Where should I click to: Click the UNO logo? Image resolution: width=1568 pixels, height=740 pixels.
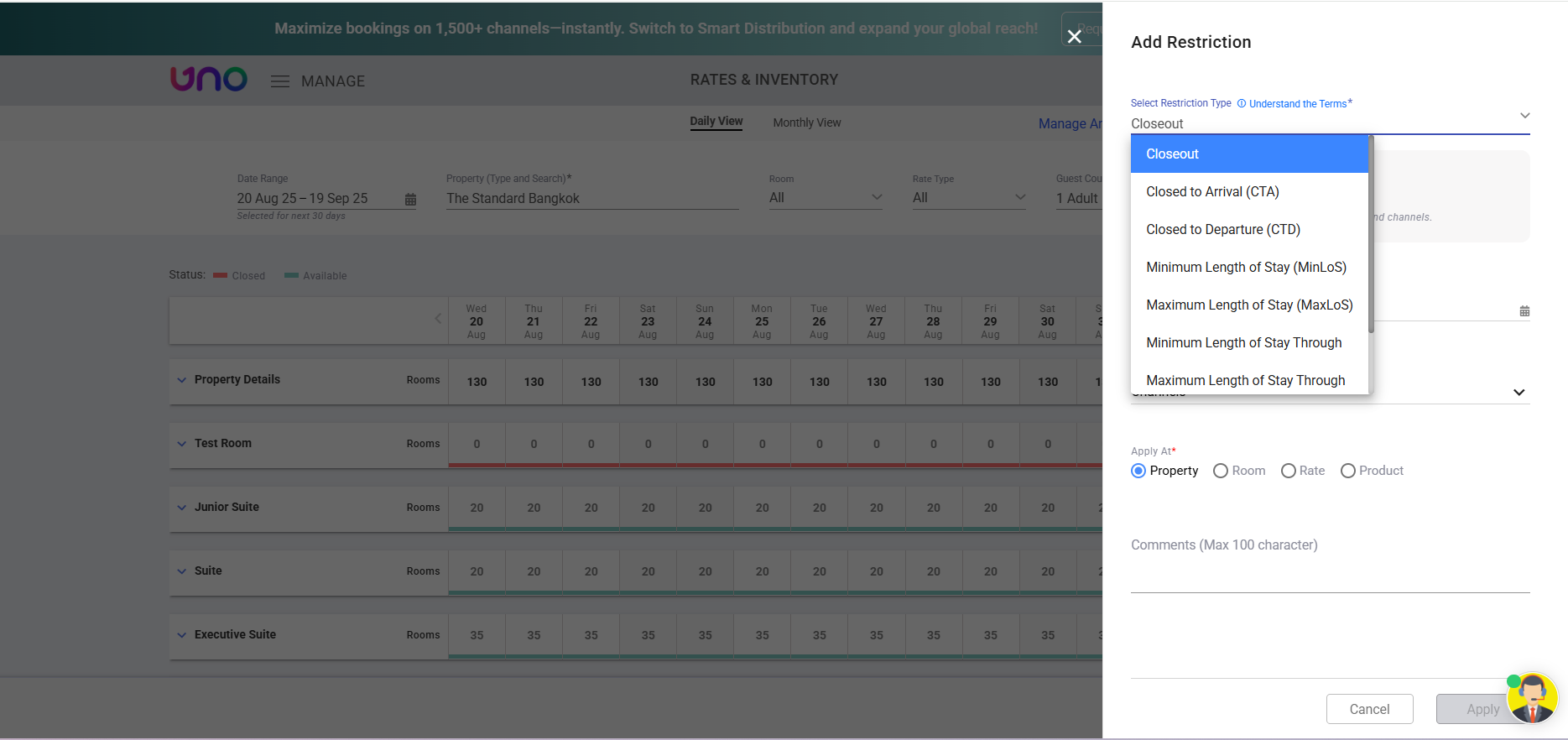point(209,79)
